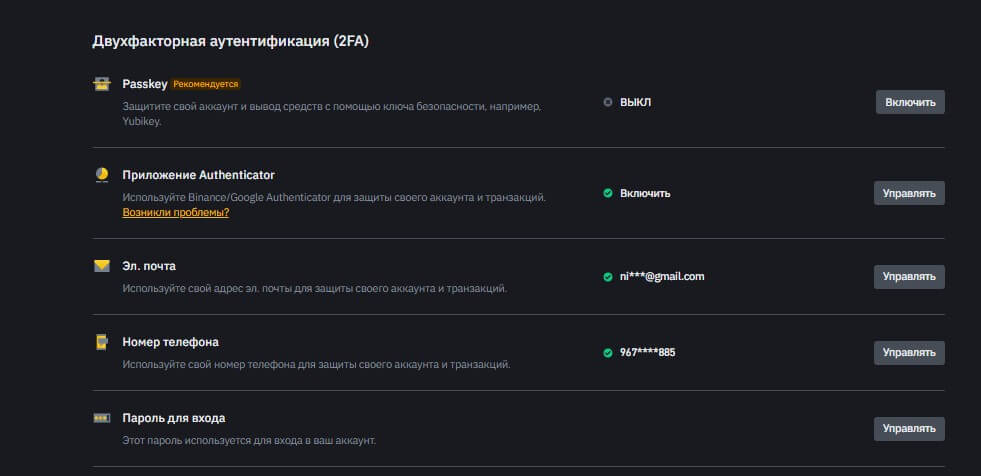This screenshot has width=981, height=476.
Task: Manage the email address 2FA settings
Action: [x=909, y=276]
